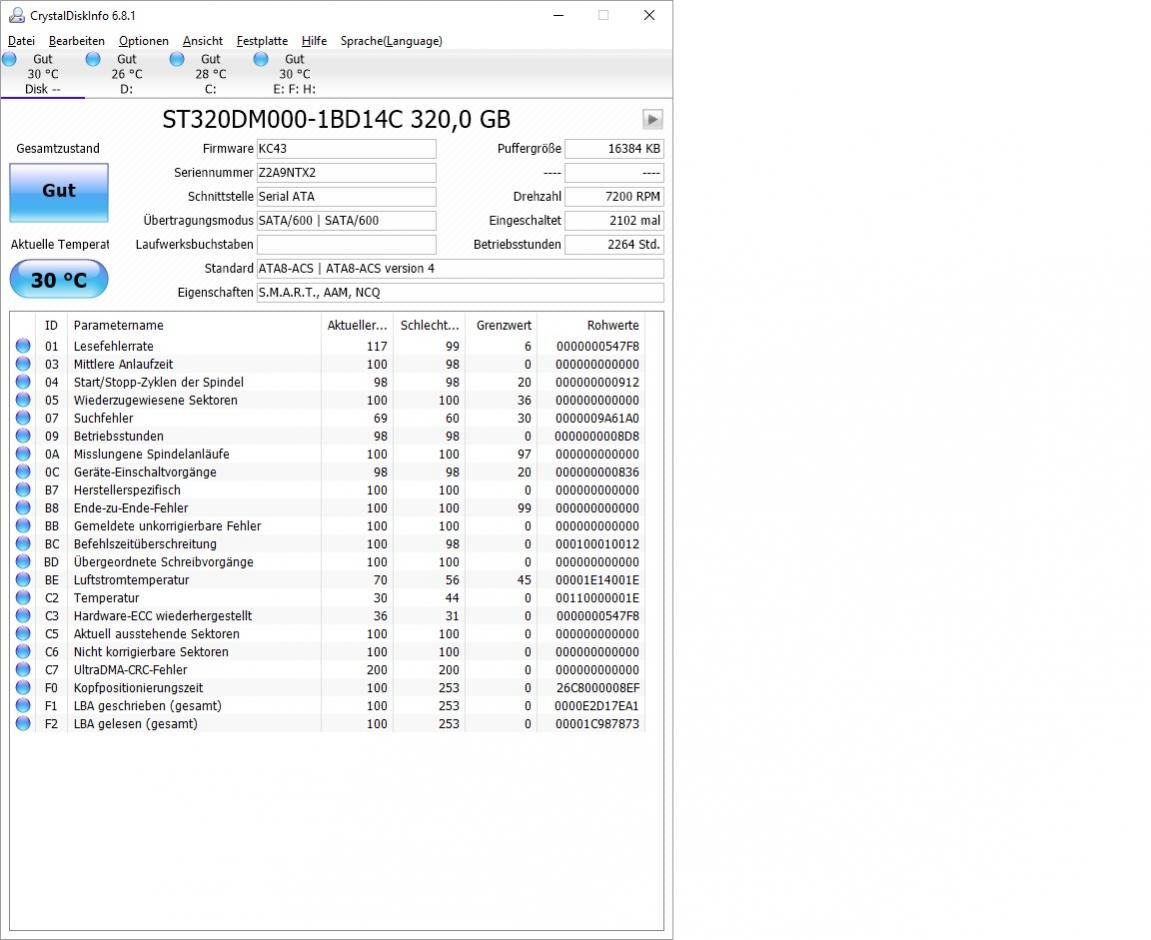Click status icon of Mittlere Anlaufzeit row
This screenshot has height=940, width=1151.
[x=23, y=364]
